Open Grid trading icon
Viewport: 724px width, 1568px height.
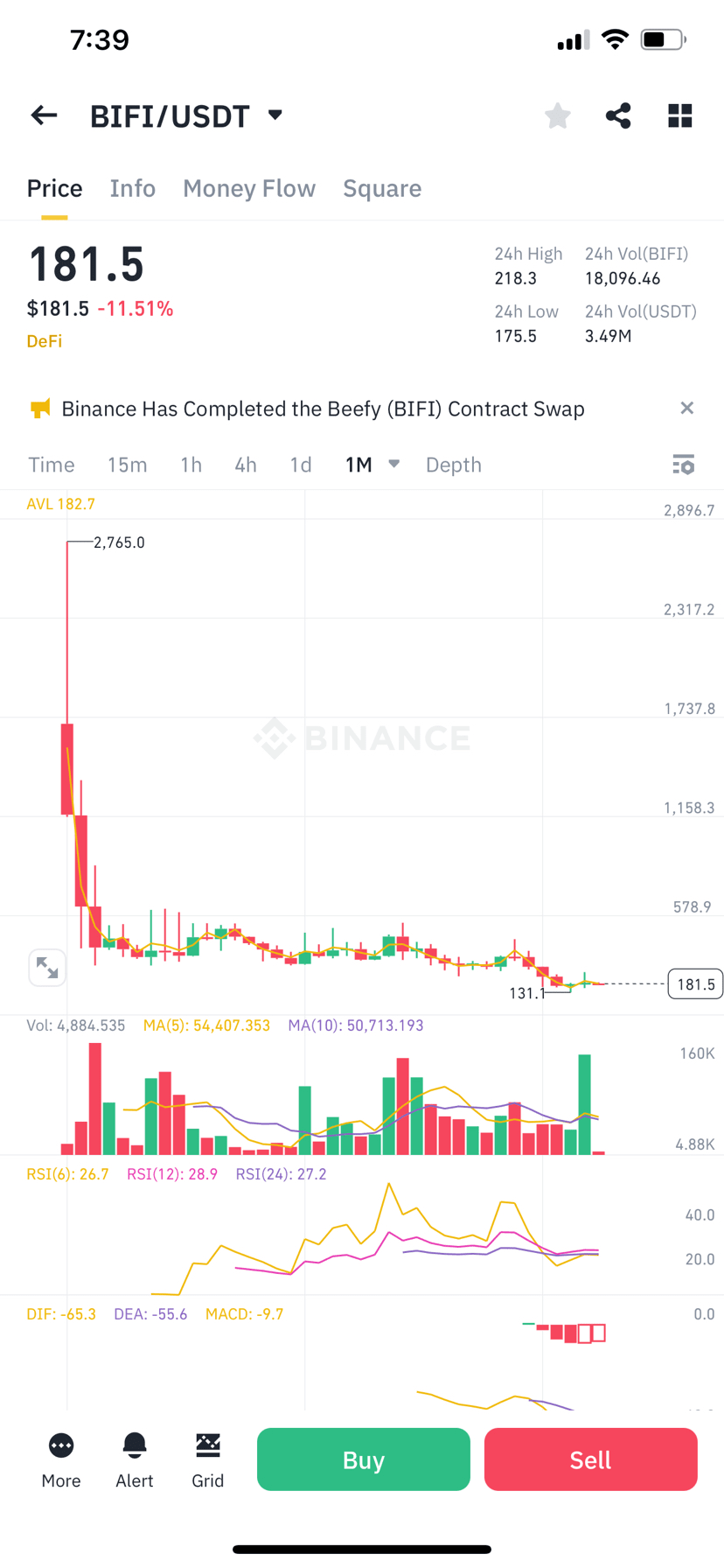(x=208, y=1459)
